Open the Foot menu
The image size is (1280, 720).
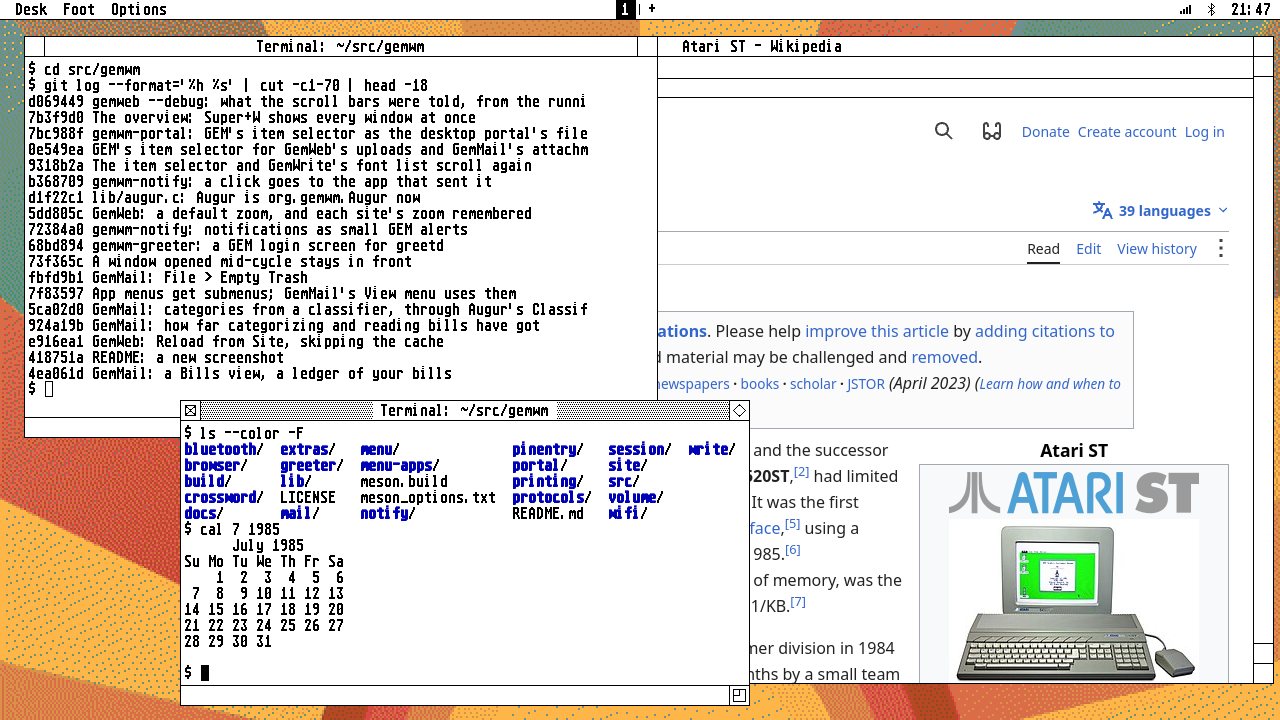pos(79,9)
